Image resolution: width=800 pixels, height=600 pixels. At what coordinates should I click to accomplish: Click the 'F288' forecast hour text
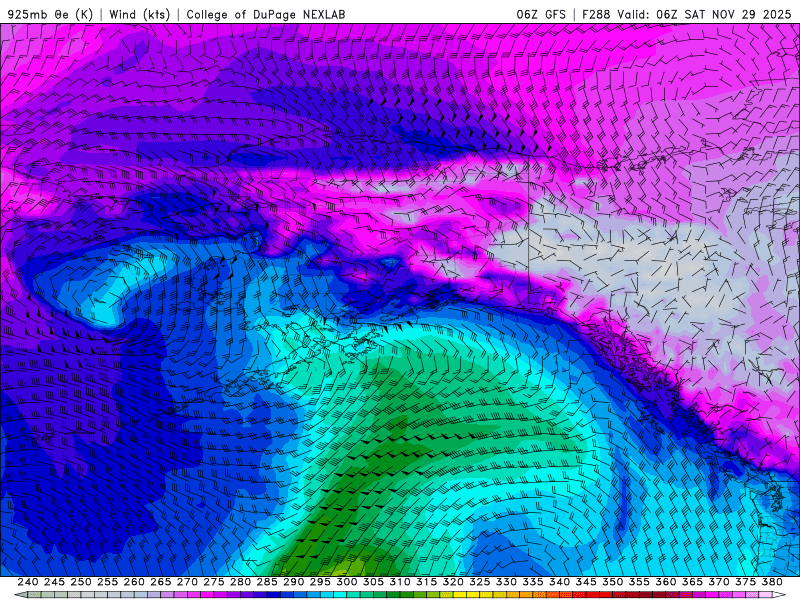click(596, 14)
